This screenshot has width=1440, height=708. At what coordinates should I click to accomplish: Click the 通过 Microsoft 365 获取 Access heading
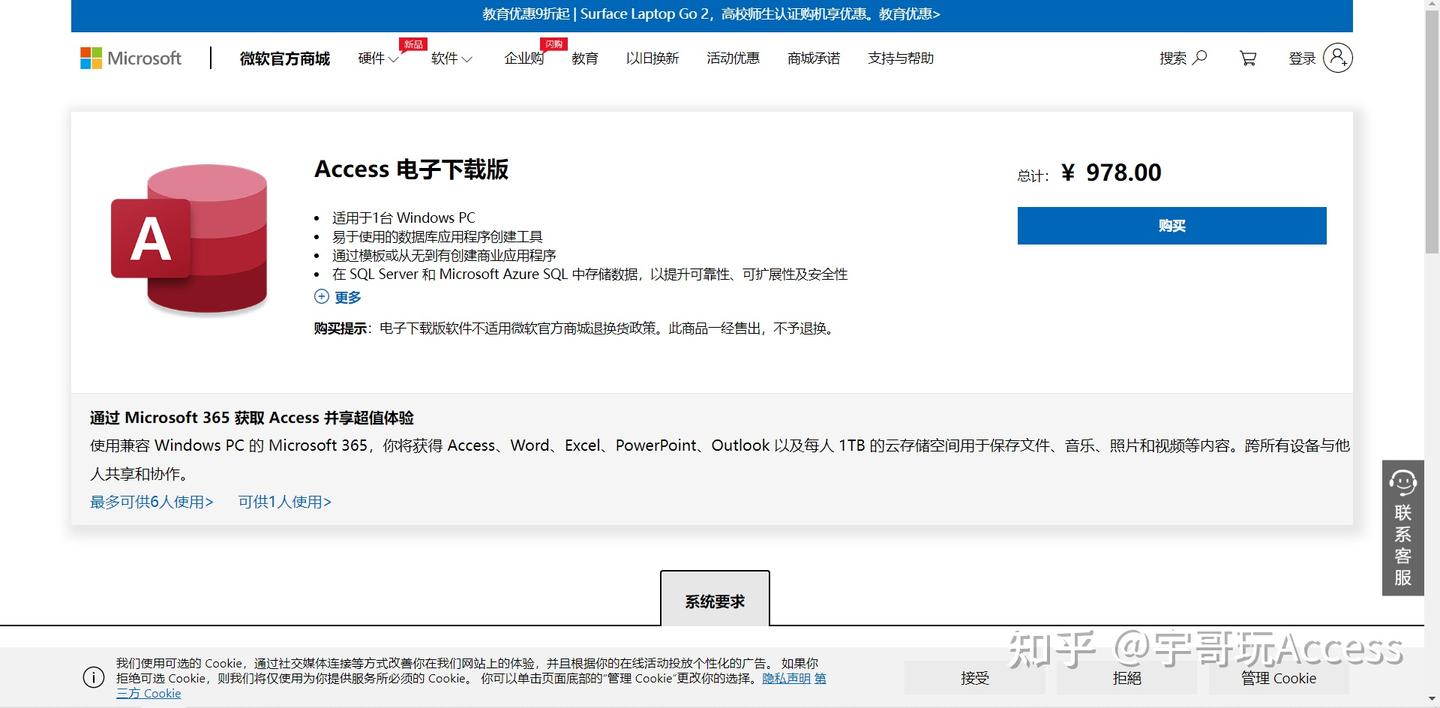pos(252,418)
